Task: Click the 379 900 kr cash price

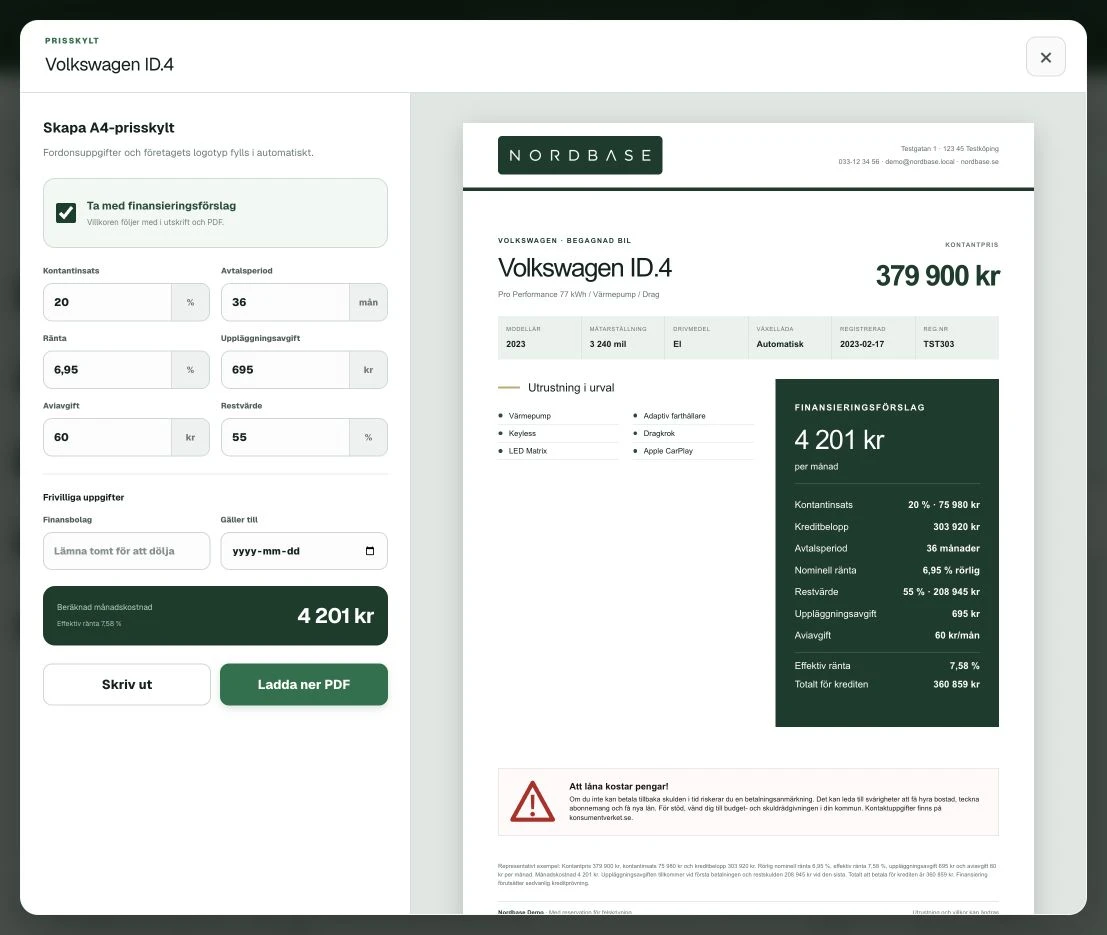Action: pyautogui.click(x=938, y=275)
